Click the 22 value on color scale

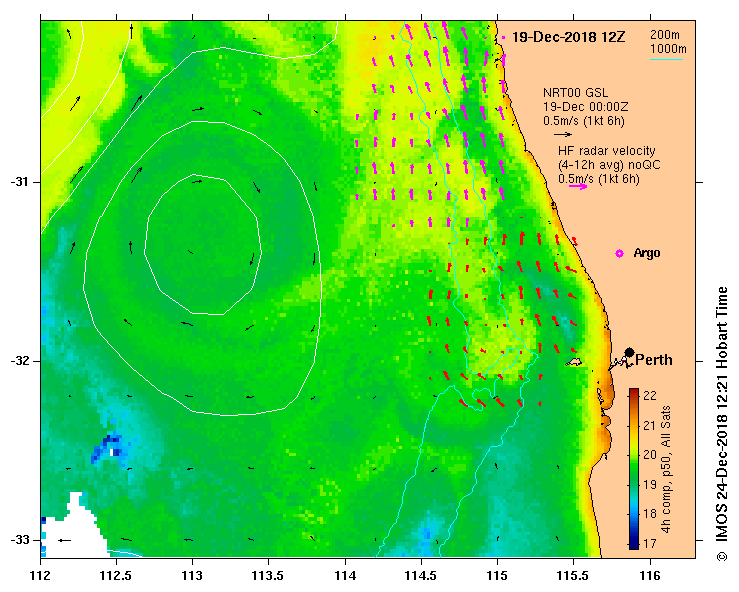pyautogui.click(x=649, y=395)
